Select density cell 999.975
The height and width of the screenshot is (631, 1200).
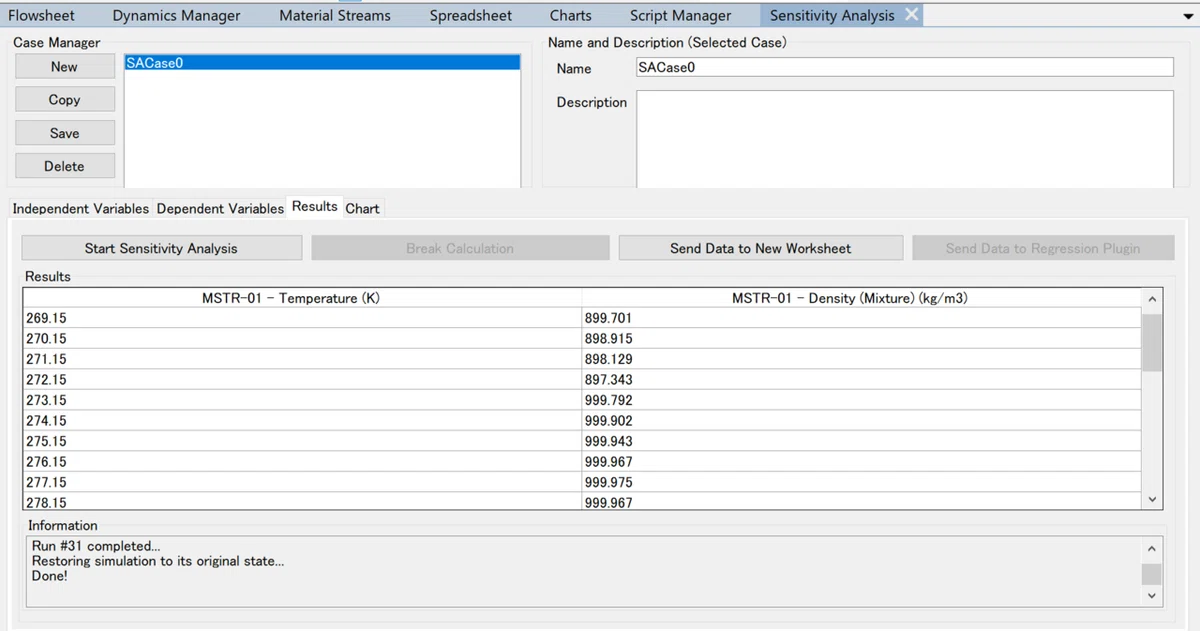point(861,482)
